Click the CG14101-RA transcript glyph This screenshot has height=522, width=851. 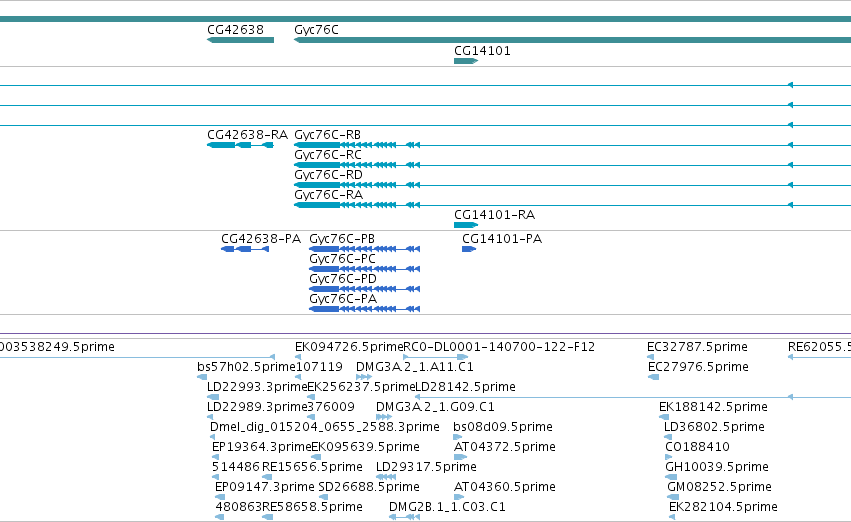466,225
